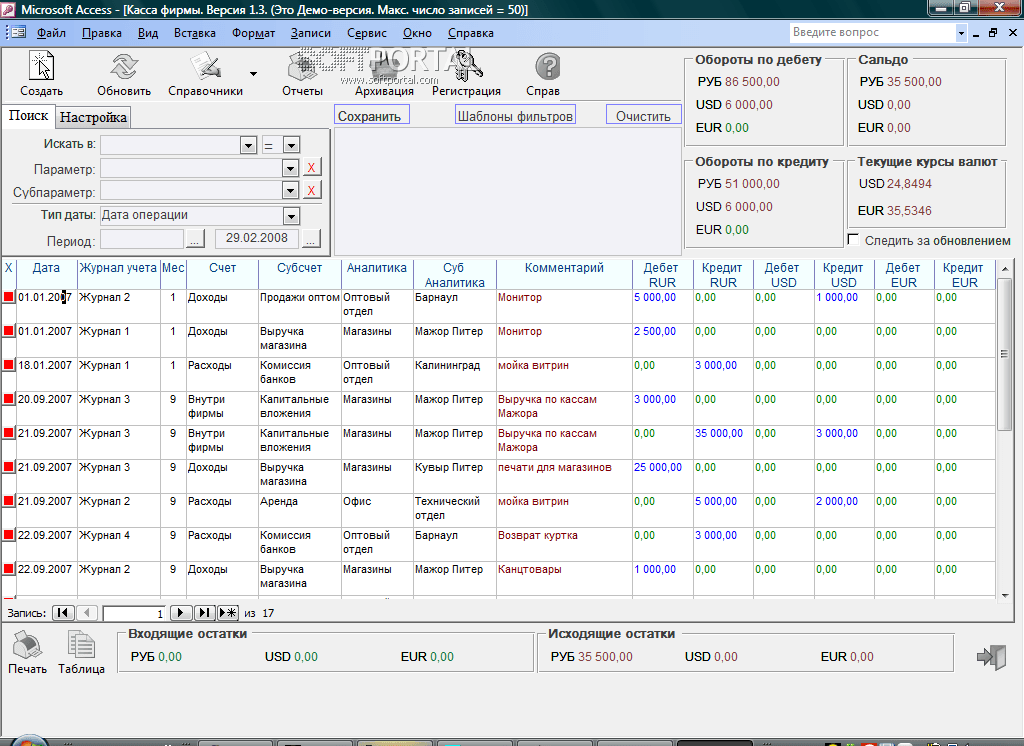
Task: Expand the Параметр combo box
Action: coord(291,169)
